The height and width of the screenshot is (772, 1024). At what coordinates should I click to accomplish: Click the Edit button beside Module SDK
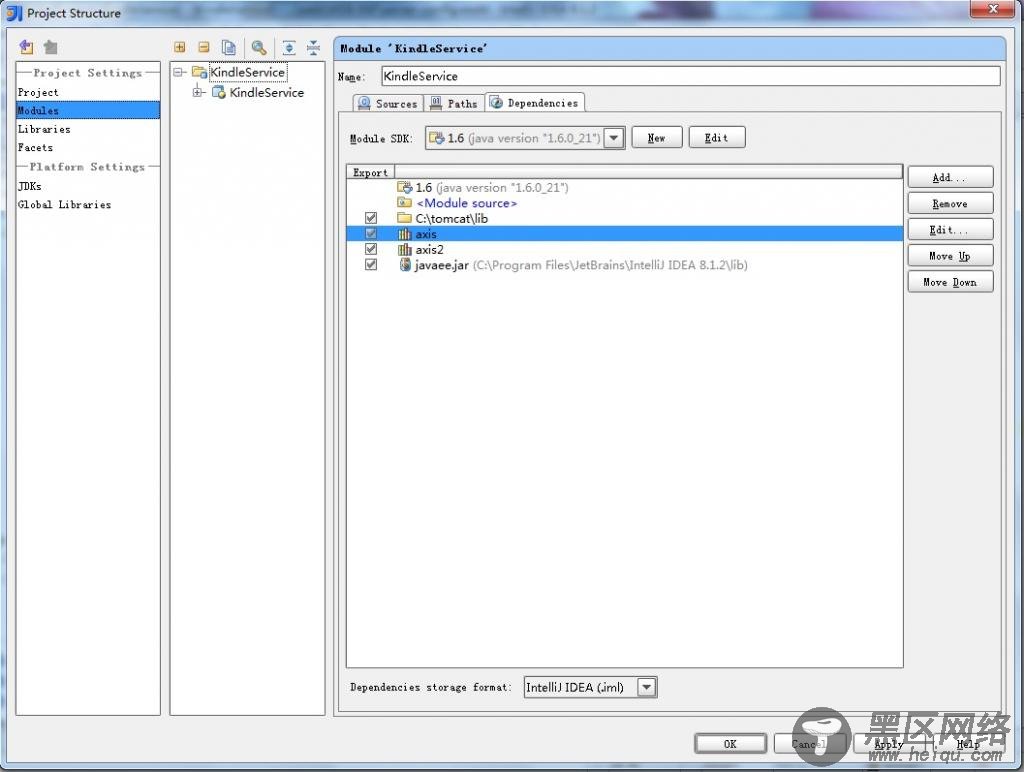[x=716, y=138]
